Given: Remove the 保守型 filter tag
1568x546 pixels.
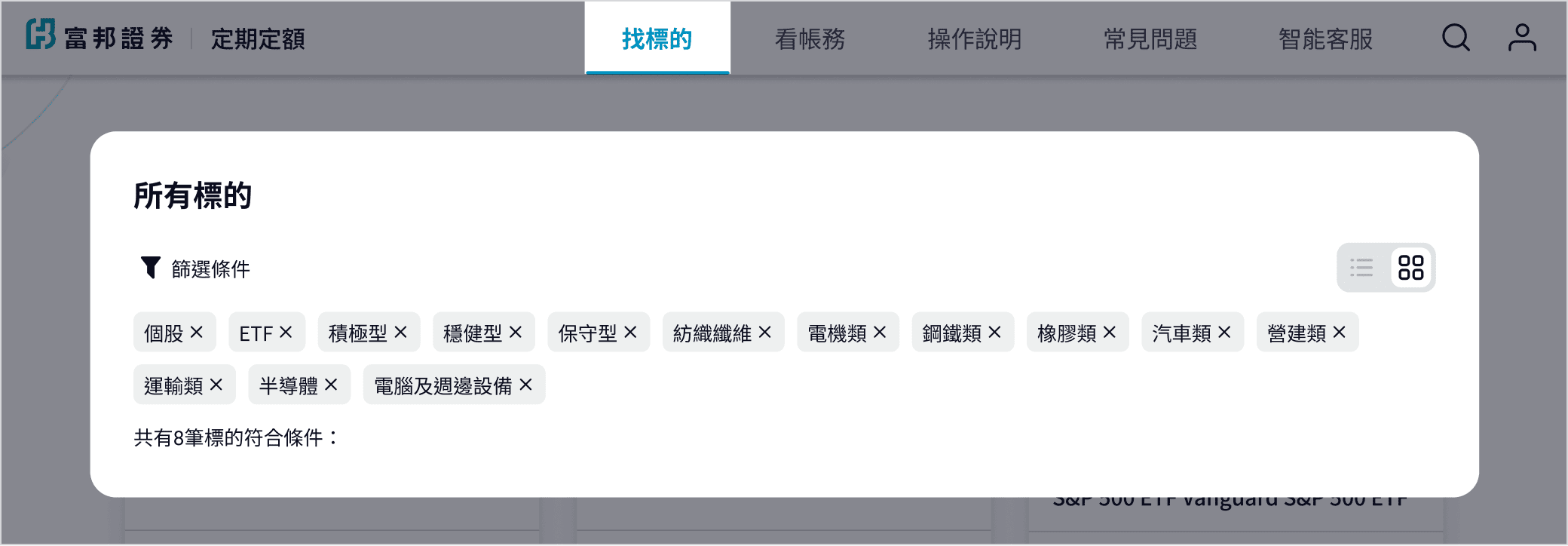Looking at the screenshot, I should click(x=631, y=333).
